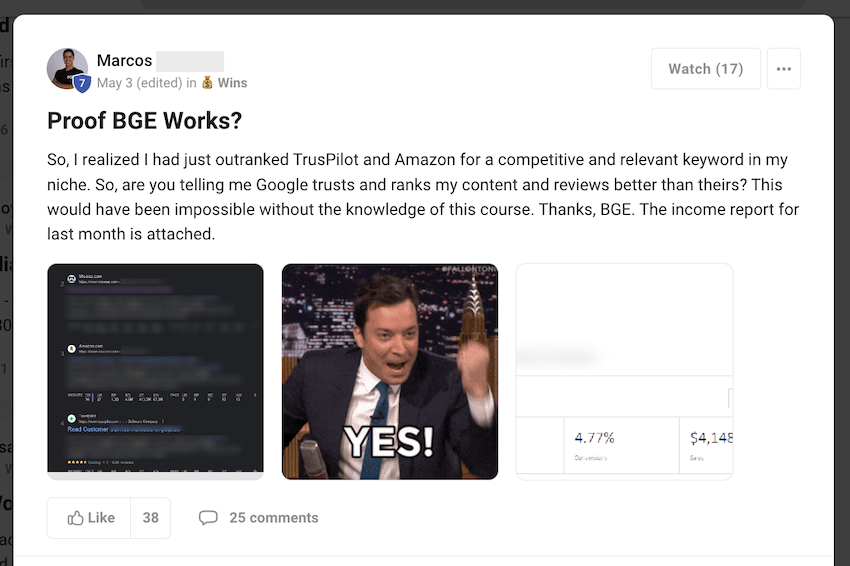
Task: Click the thumbs-up Like icon
Action: coord(75,518)
